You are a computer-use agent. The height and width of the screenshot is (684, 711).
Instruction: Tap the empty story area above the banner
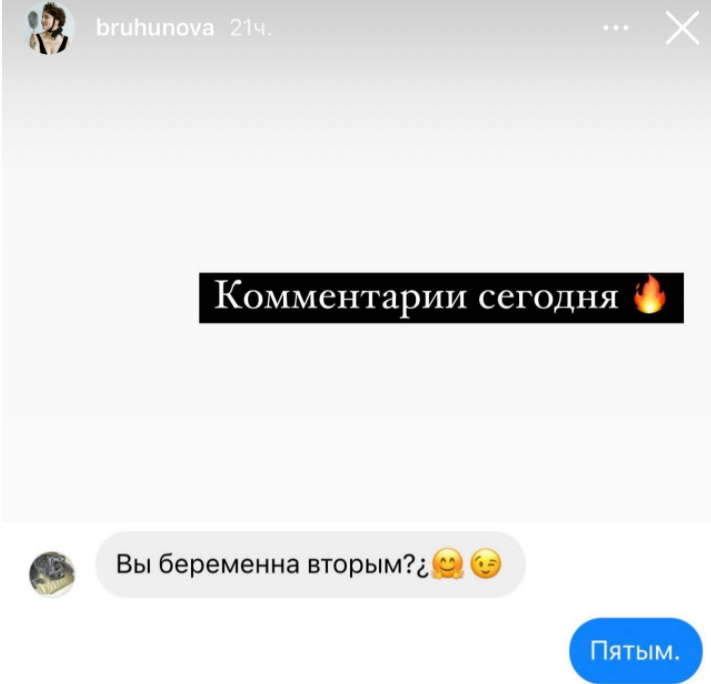point(356,163)
